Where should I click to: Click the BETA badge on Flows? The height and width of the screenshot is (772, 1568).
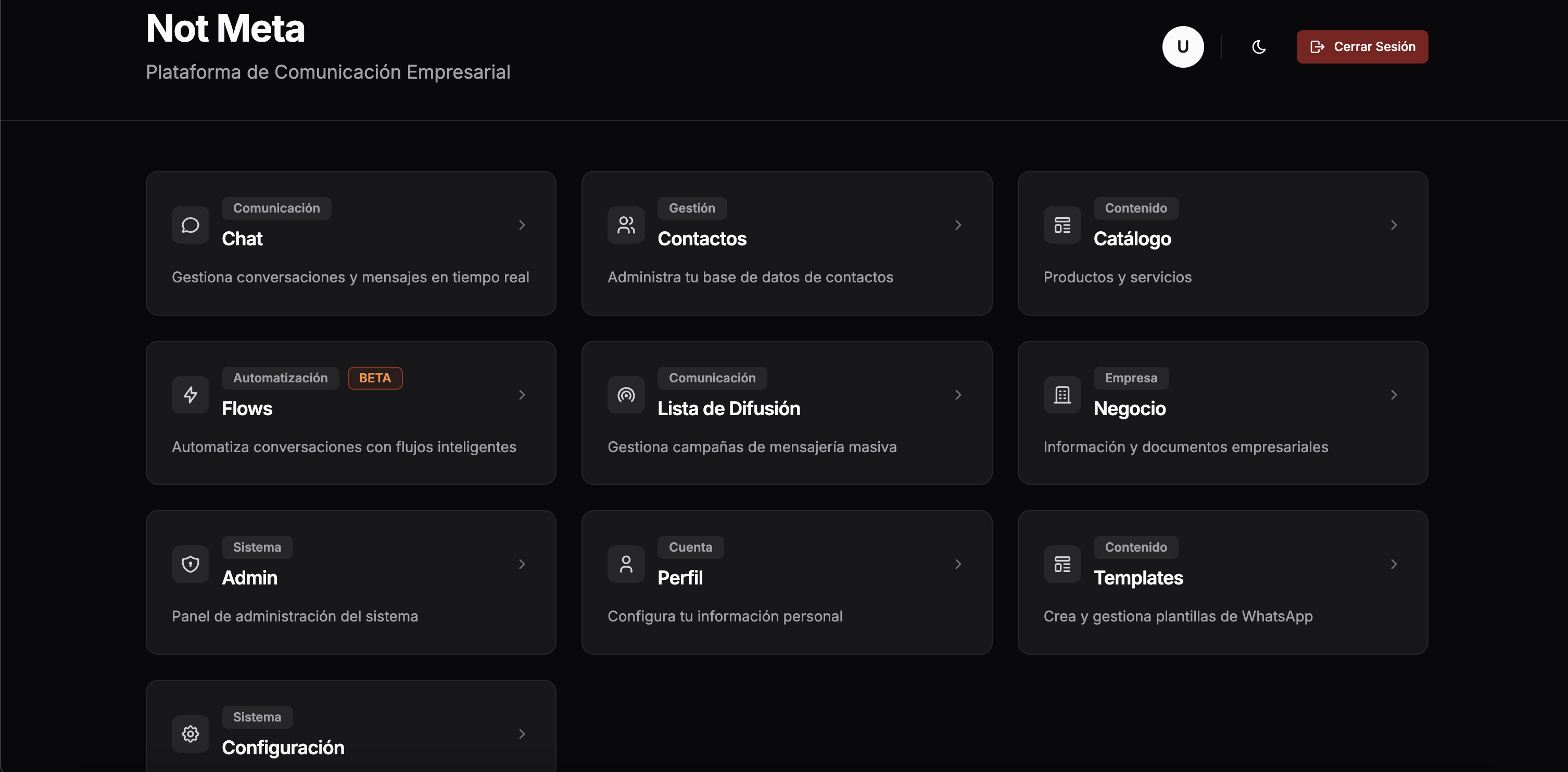[x=375, y=378]
